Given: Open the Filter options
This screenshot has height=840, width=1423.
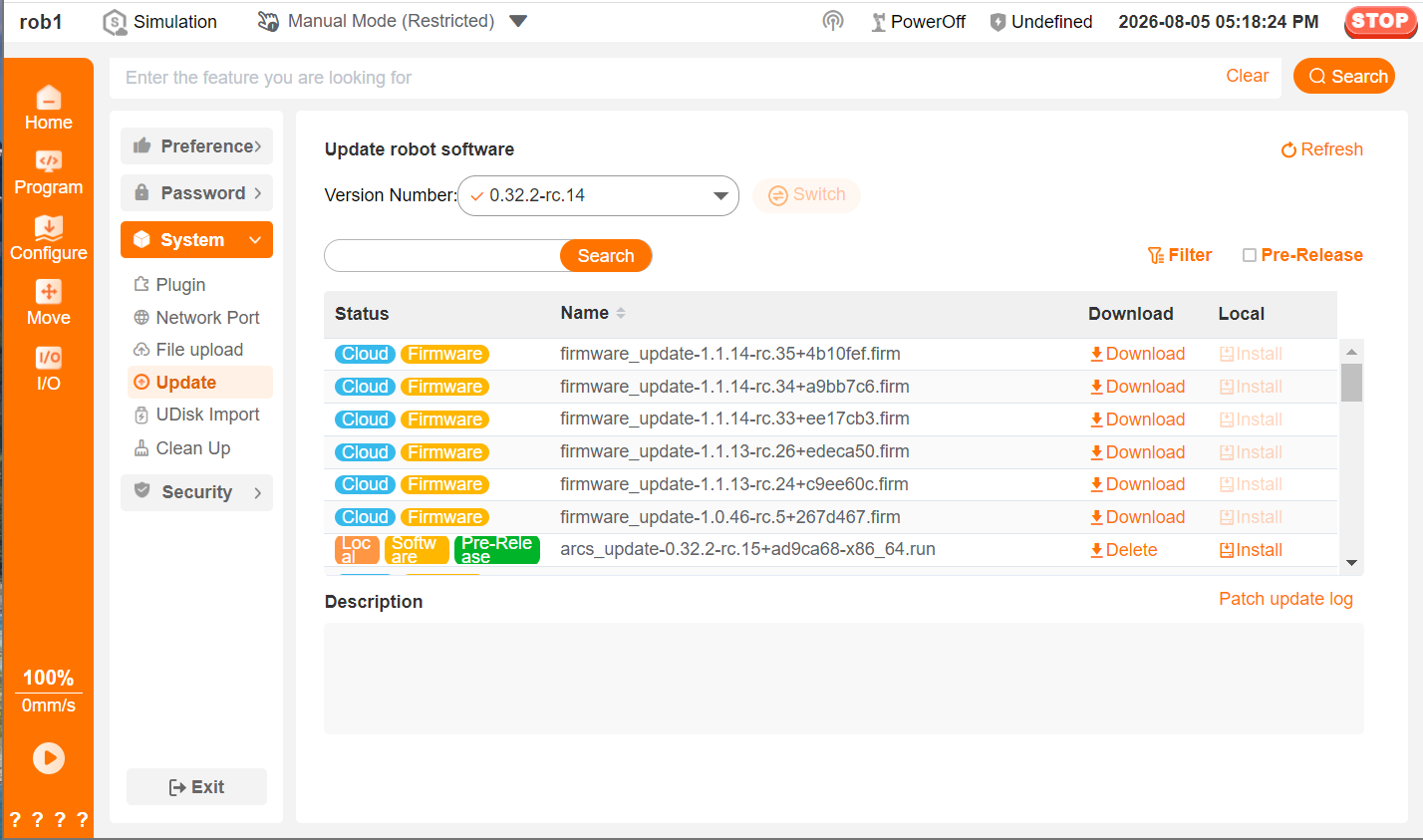Looking at the screenshot, I should pos(1180,255).
